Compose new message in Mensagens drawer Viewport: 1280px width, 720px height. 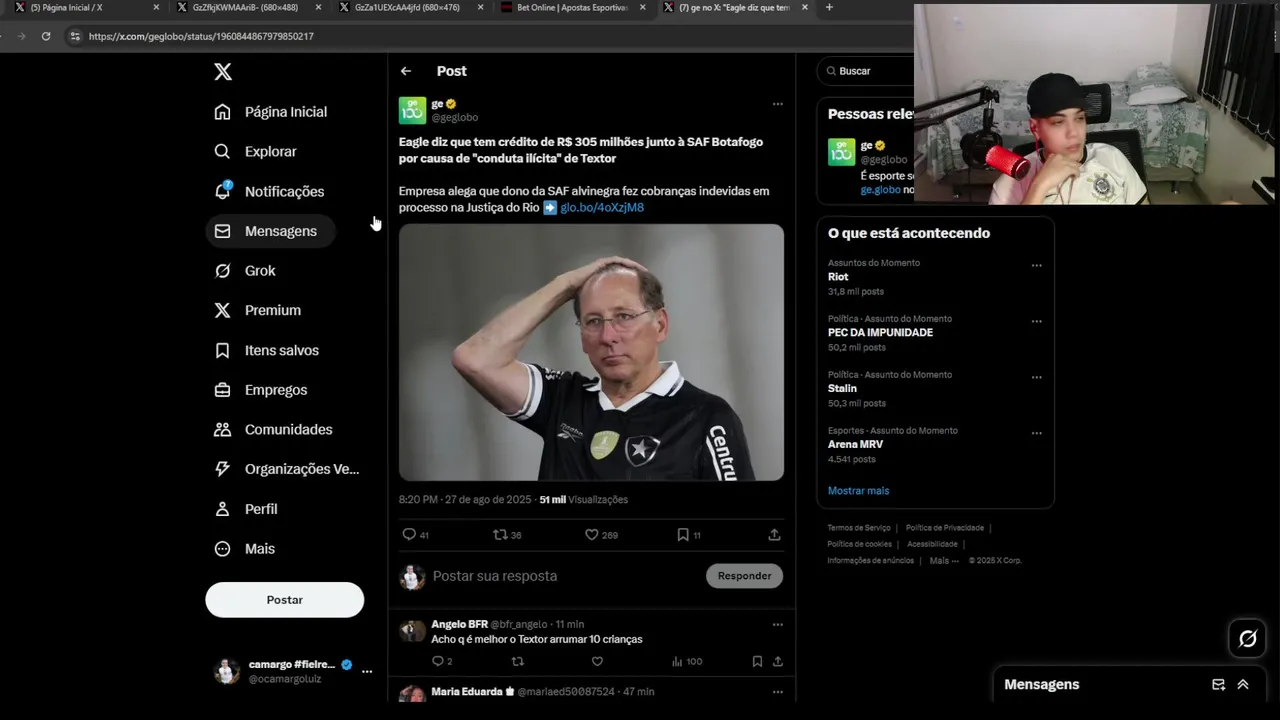(1218, 685)
